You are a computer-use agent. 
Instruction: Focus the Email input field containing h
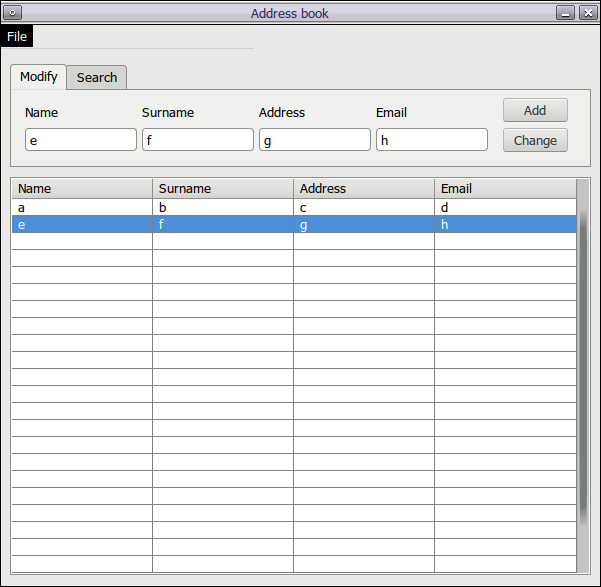432,140
